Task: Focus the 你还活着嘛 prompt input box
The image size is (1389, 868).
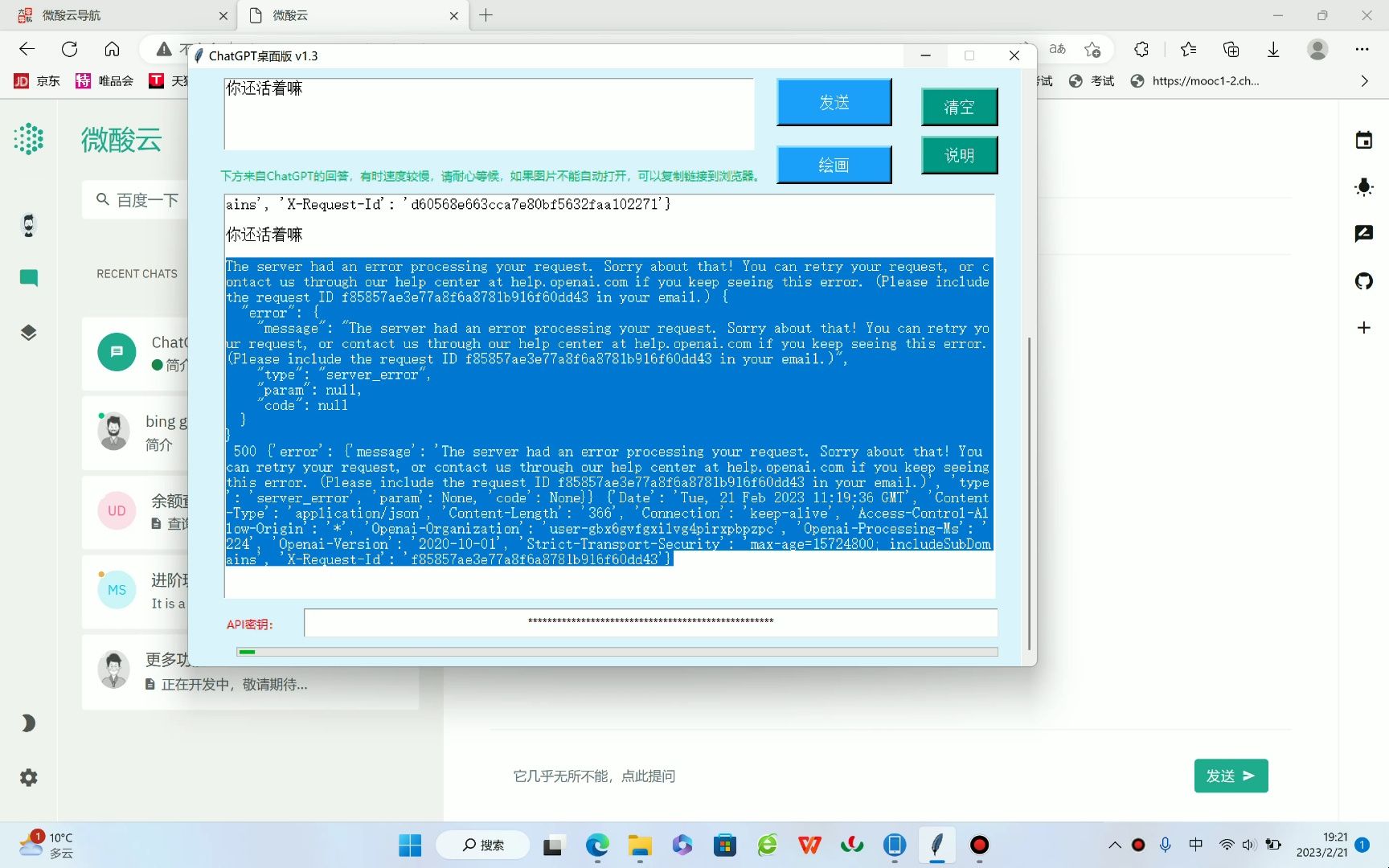Action: 489,113
